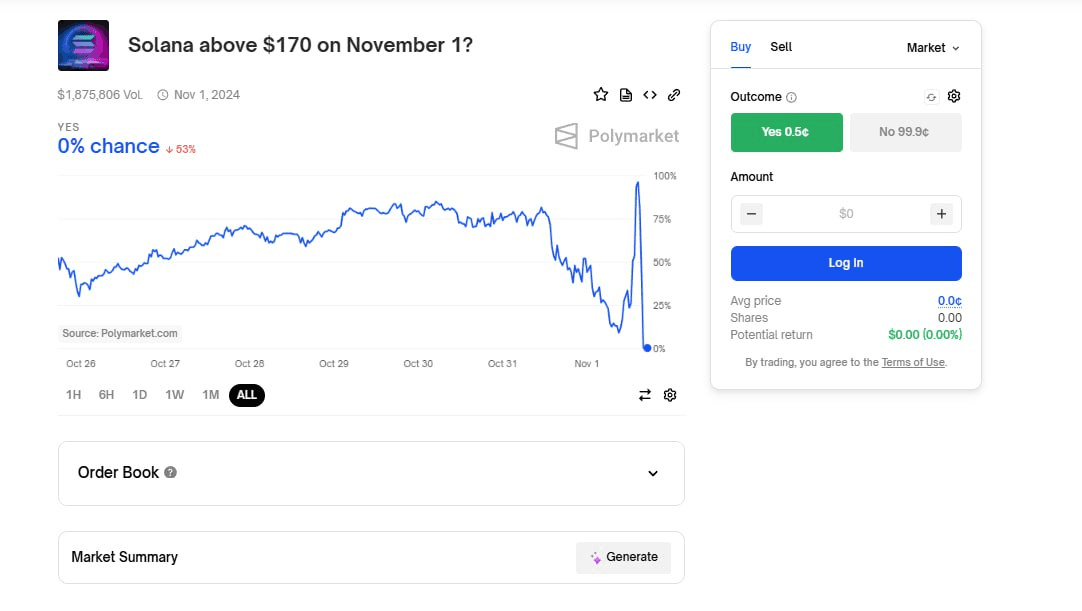Image resolution: width=1082 pixels, height=611 pixels.
Task: Switch chart range to 1M
Action: pyautogui.click(x=210, y=395)
